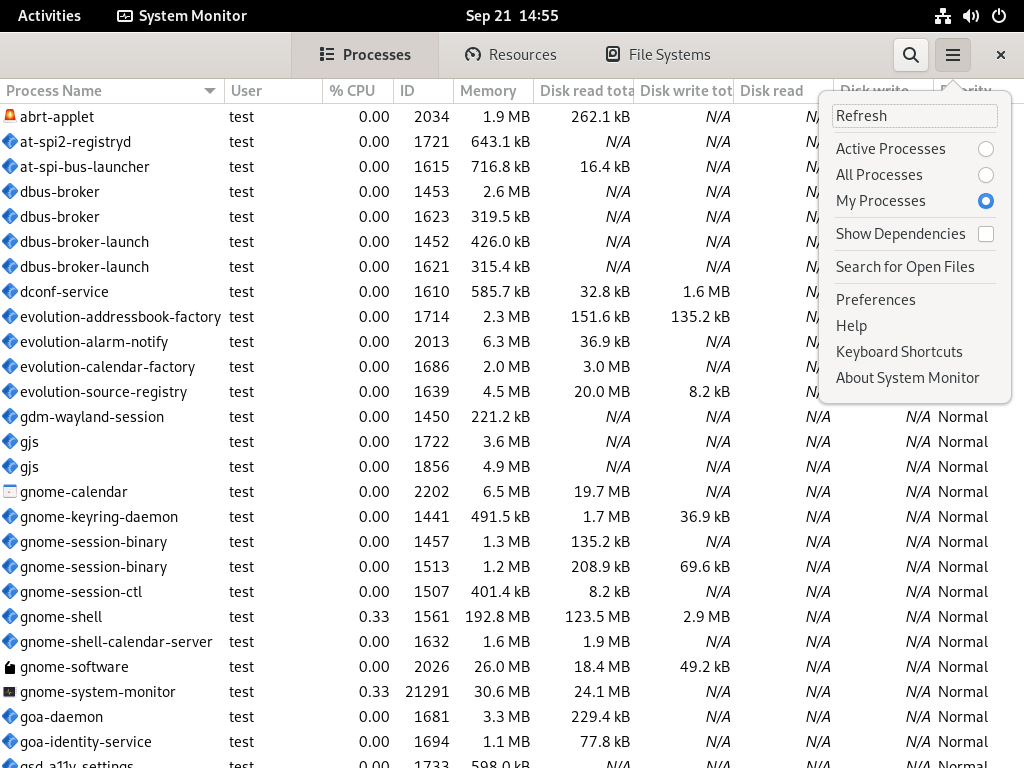
Task: Sort by the % CPU column header
Action: click(358, 91)
